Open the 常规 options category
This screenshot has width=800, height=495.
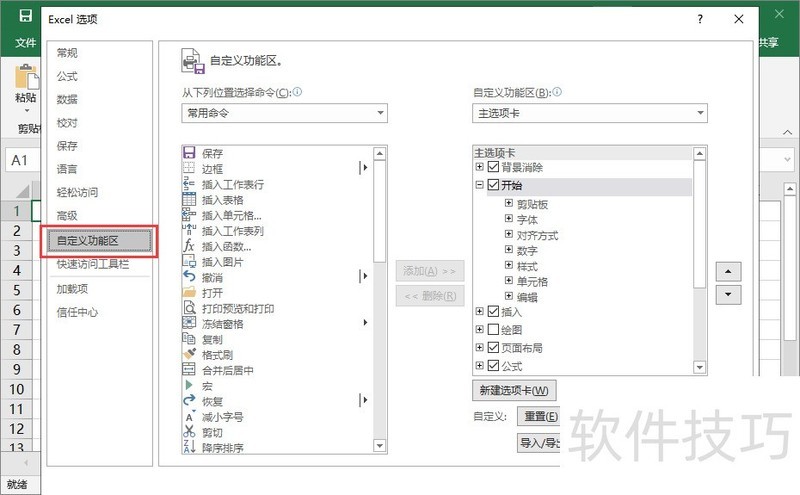[x=67, y=53]
